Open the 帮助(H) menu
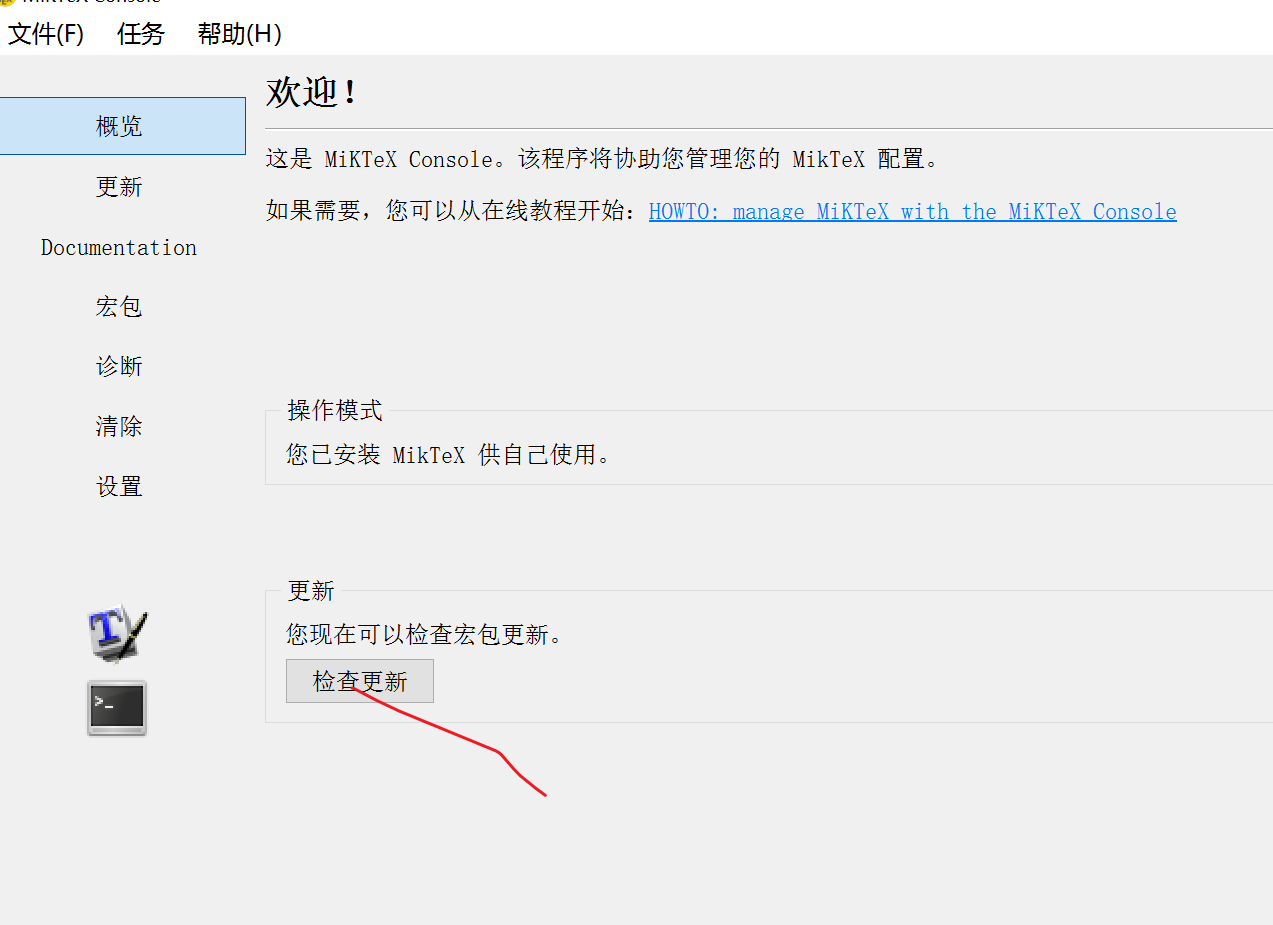This screenshot has height=925, width=1273. click(239, 34)
